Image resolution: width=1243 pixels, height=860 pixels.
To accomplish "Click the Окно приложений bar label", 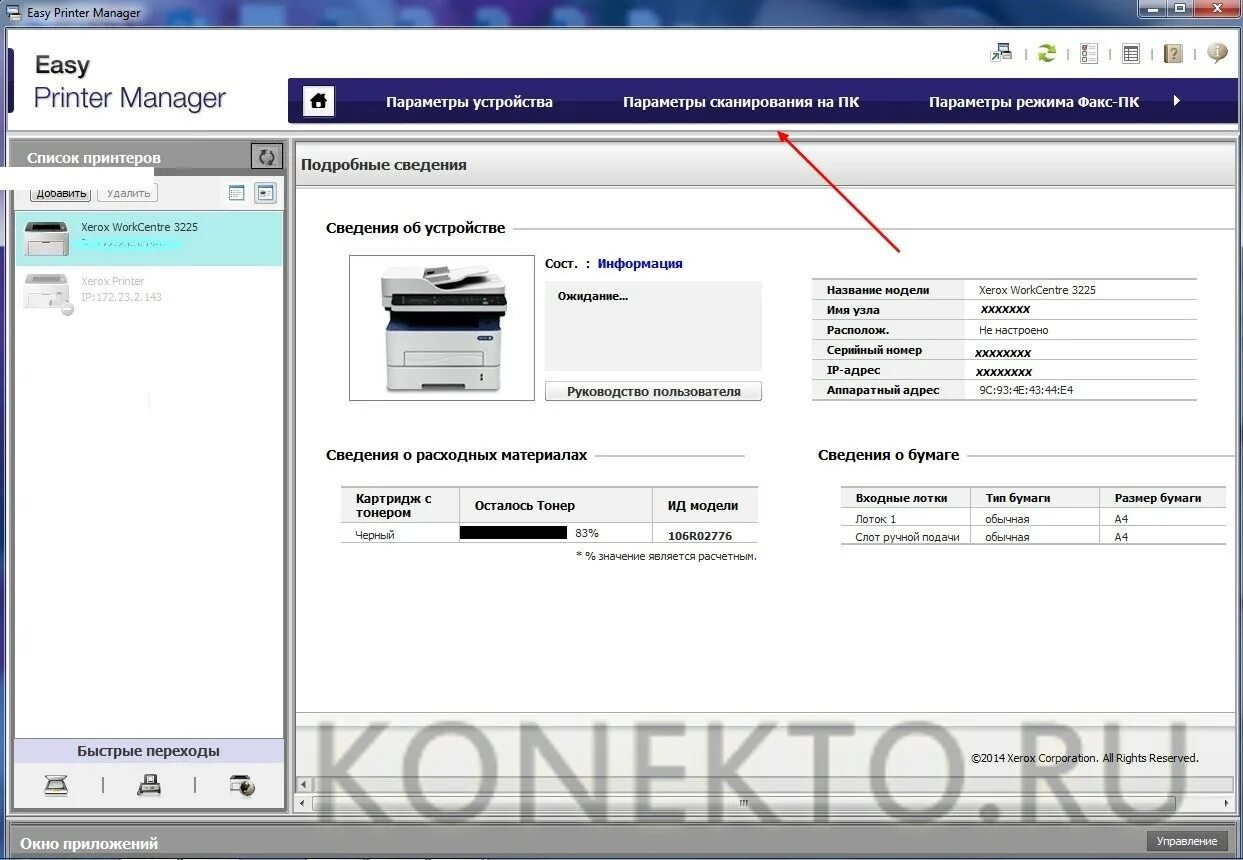I will click(x=89, y=843).
